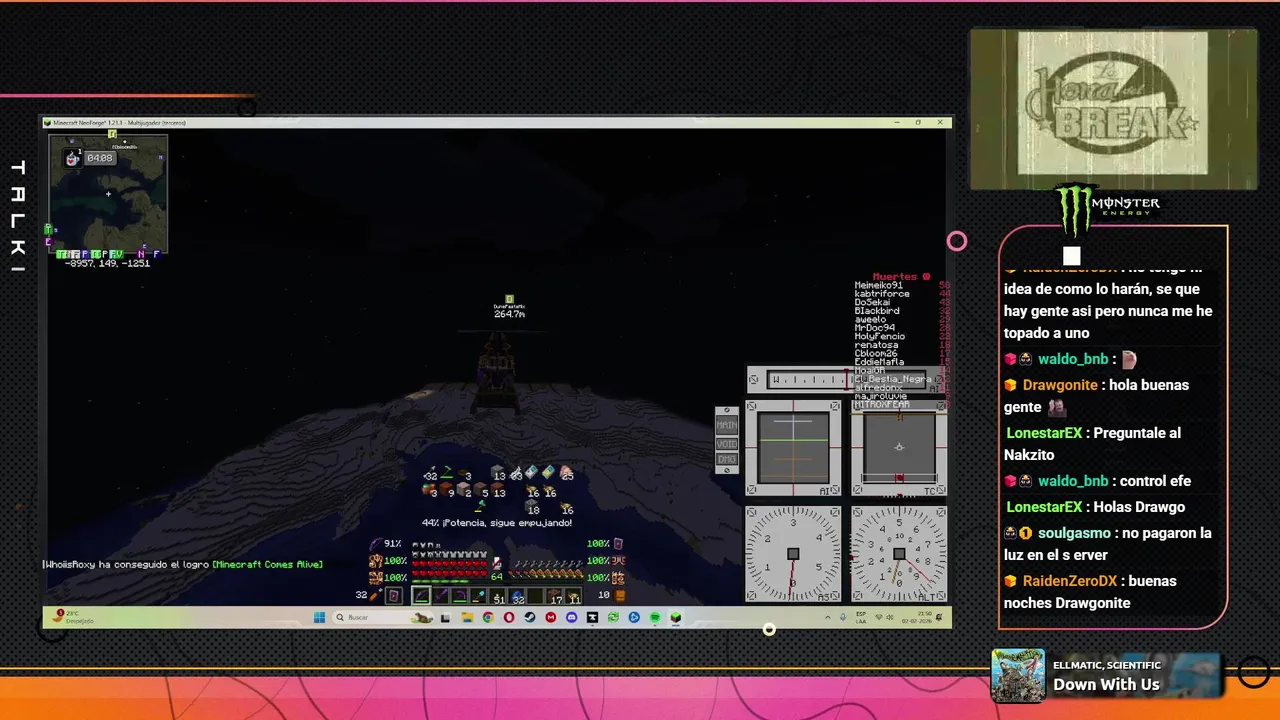The width and height of the screenshot is (1280, 720).
Task: Click the ALT altimeter gauge
Action: tap(899, 553)
